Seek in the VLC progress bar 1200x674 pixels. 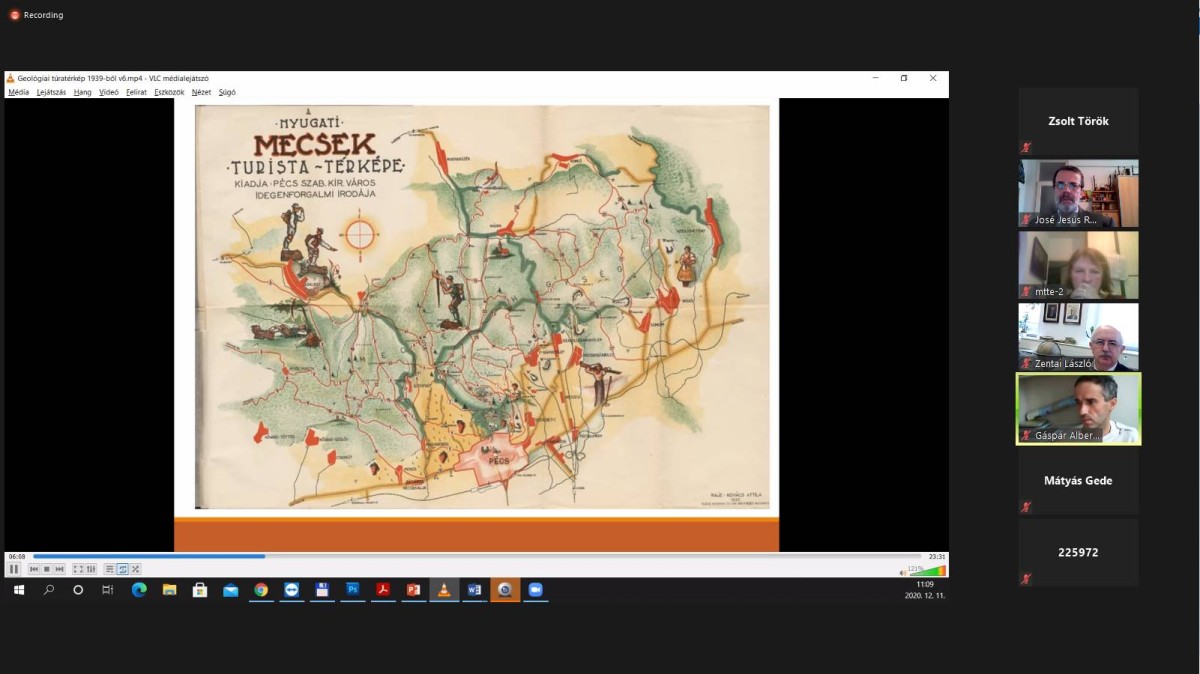pos(477,556)
